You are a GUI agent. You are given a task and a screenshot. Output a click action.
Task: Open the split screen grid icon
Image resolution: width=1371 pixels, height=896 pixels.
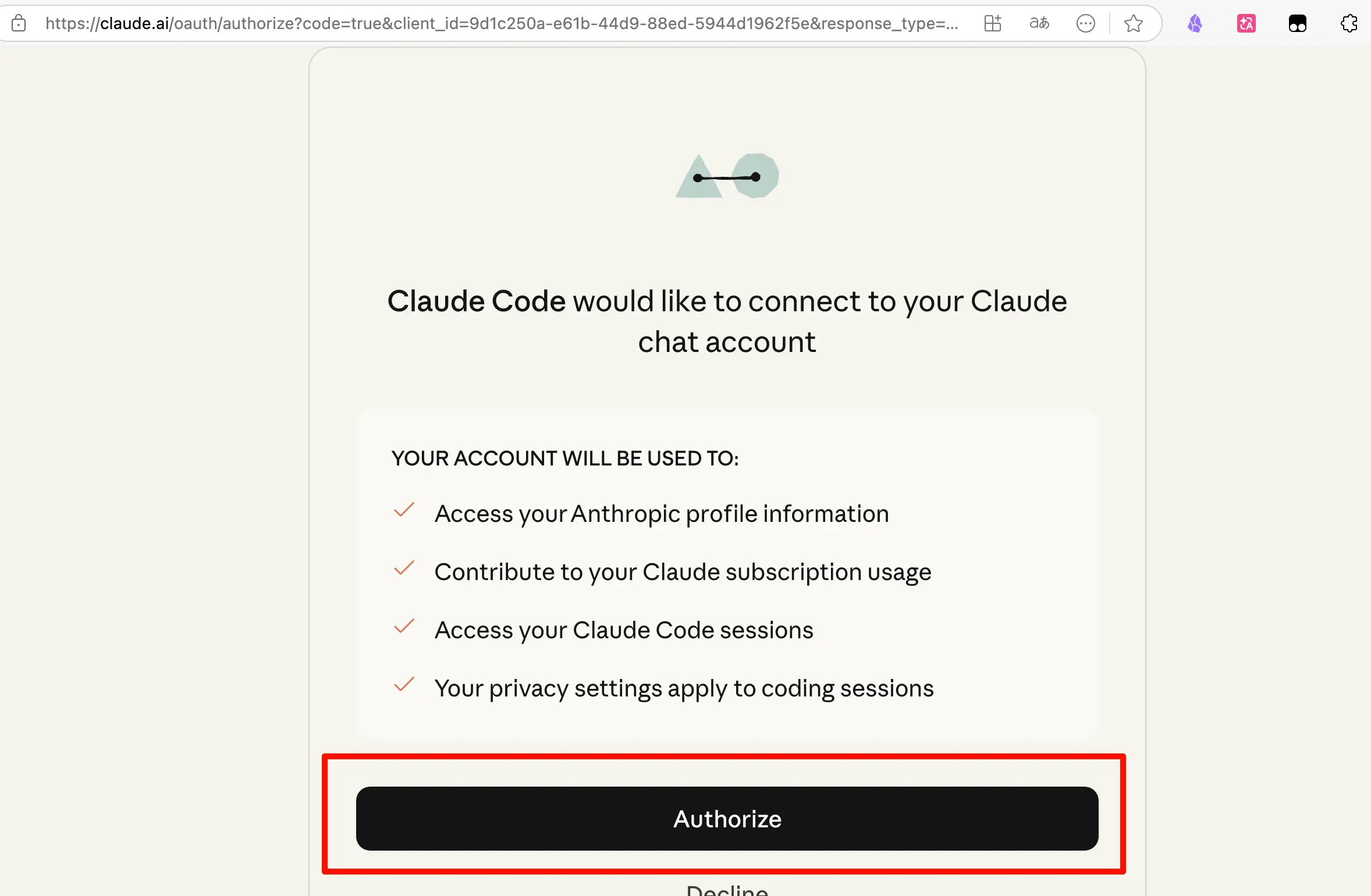click(x=992, y=23)
